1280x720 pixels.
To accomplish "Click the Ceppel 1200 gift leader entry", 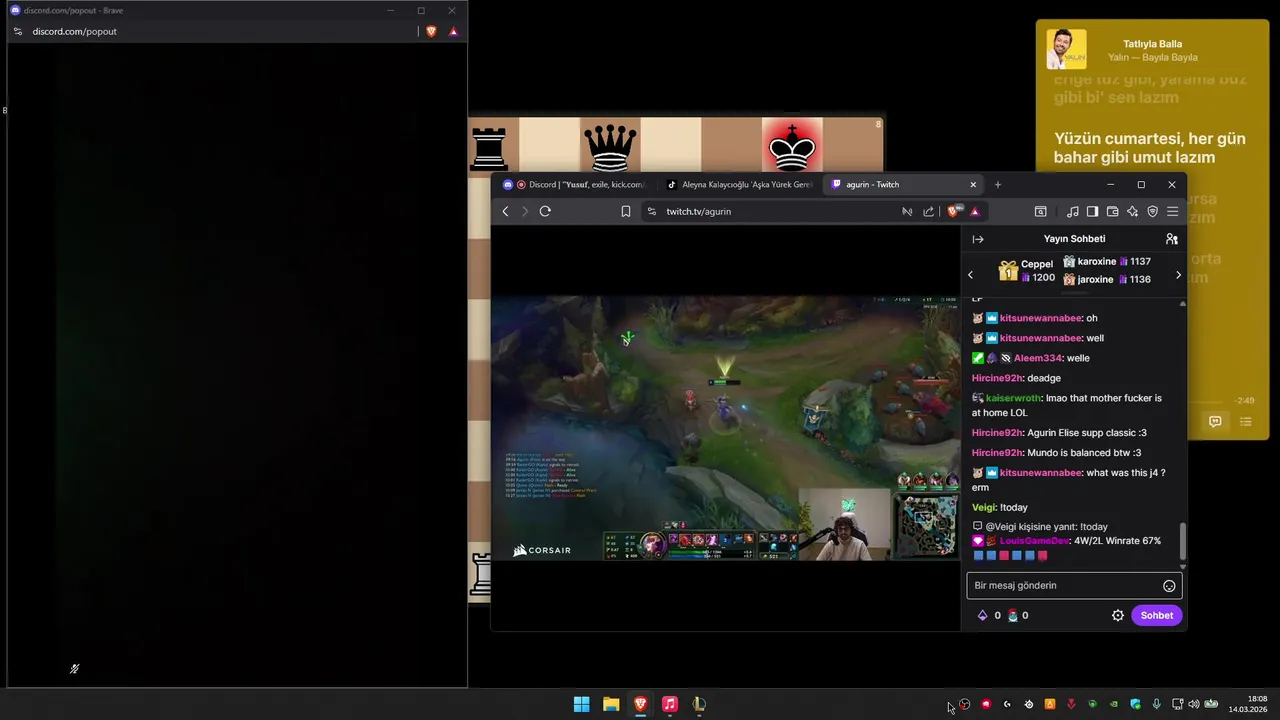I will coord(1026,271).
